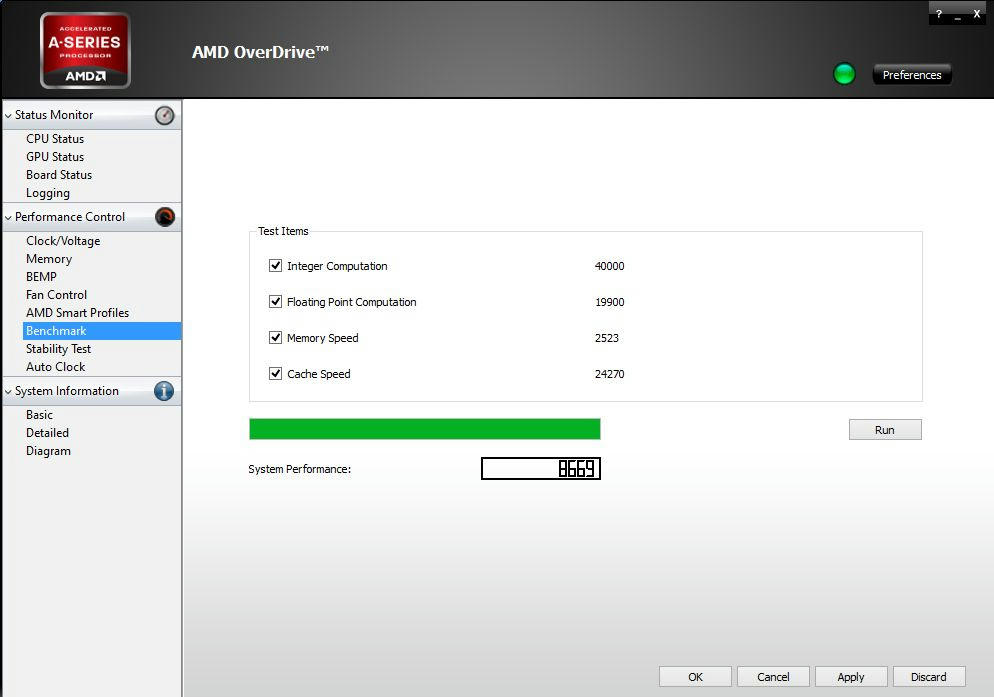
Task: Click the Cancel button
Action: pos(773,677)
